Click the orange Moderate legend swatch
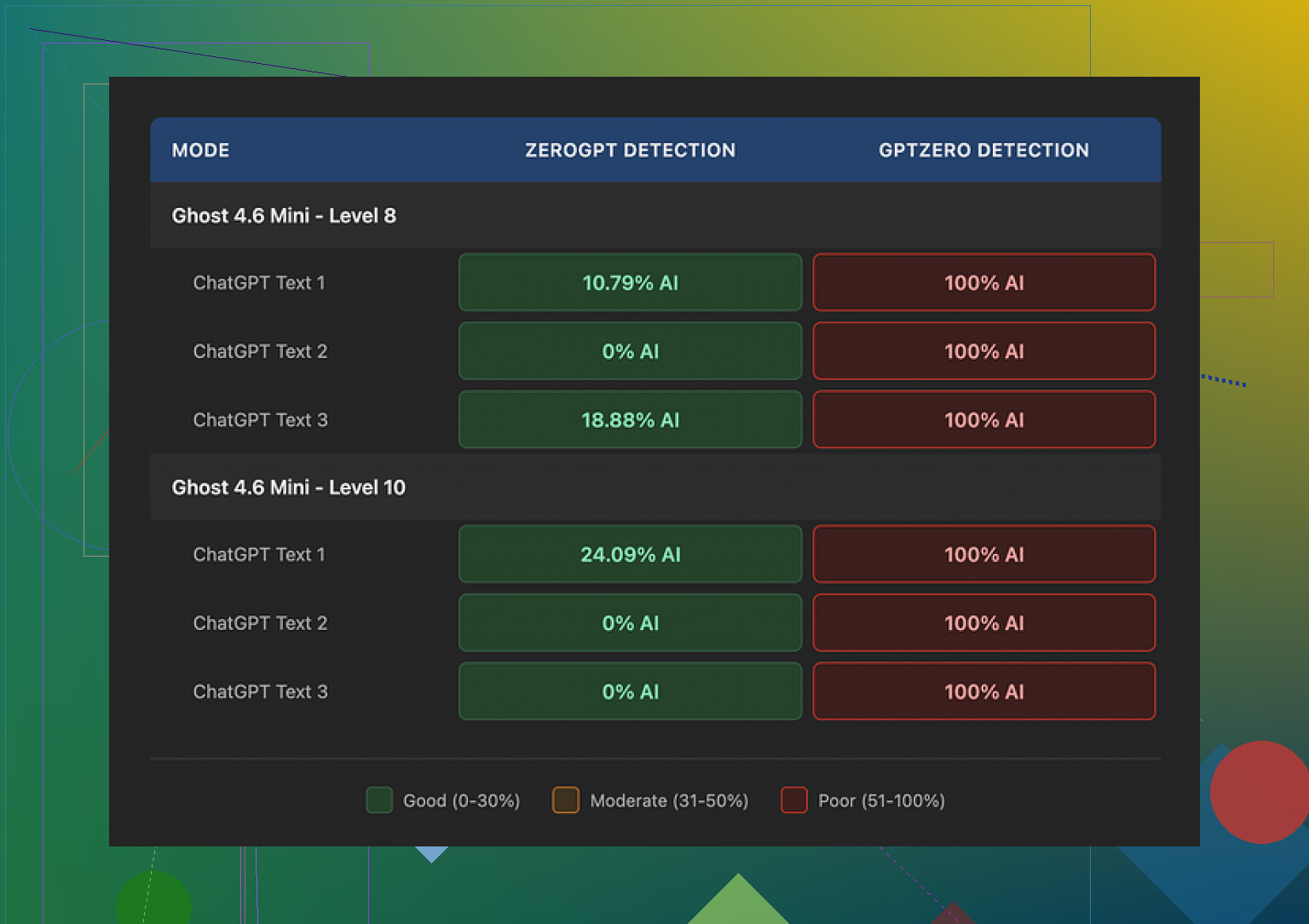The width and height of the screenshot is (1309, 924). pos(566,800)
